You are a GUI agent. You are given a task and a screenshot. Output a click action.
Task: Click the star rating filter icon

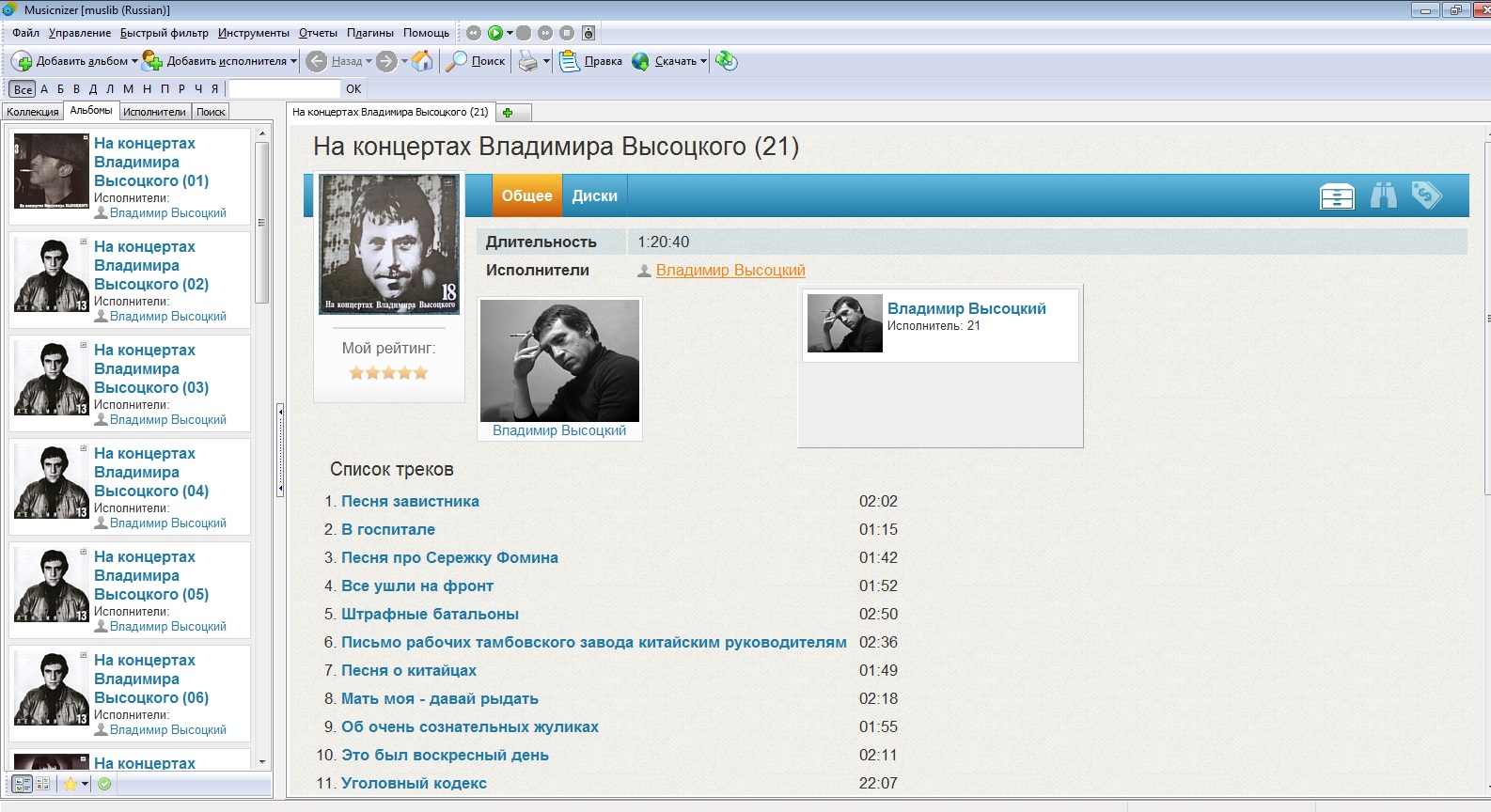[x=71, y=784]
